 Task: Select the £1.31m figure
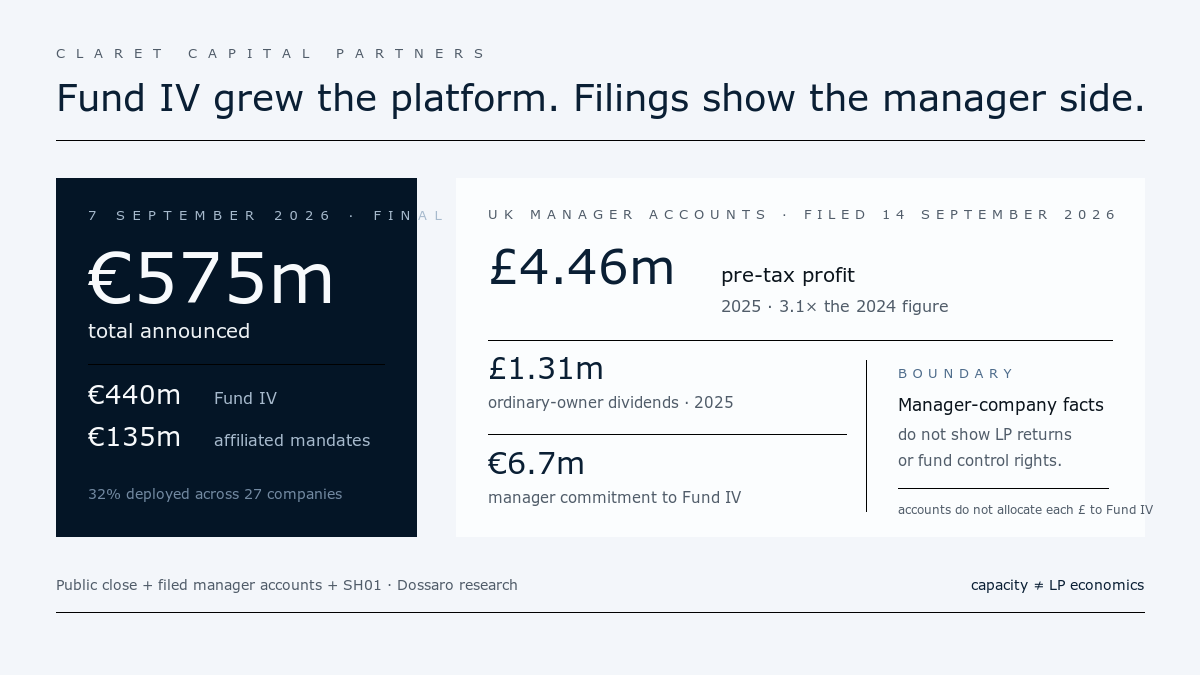point(546,369)
